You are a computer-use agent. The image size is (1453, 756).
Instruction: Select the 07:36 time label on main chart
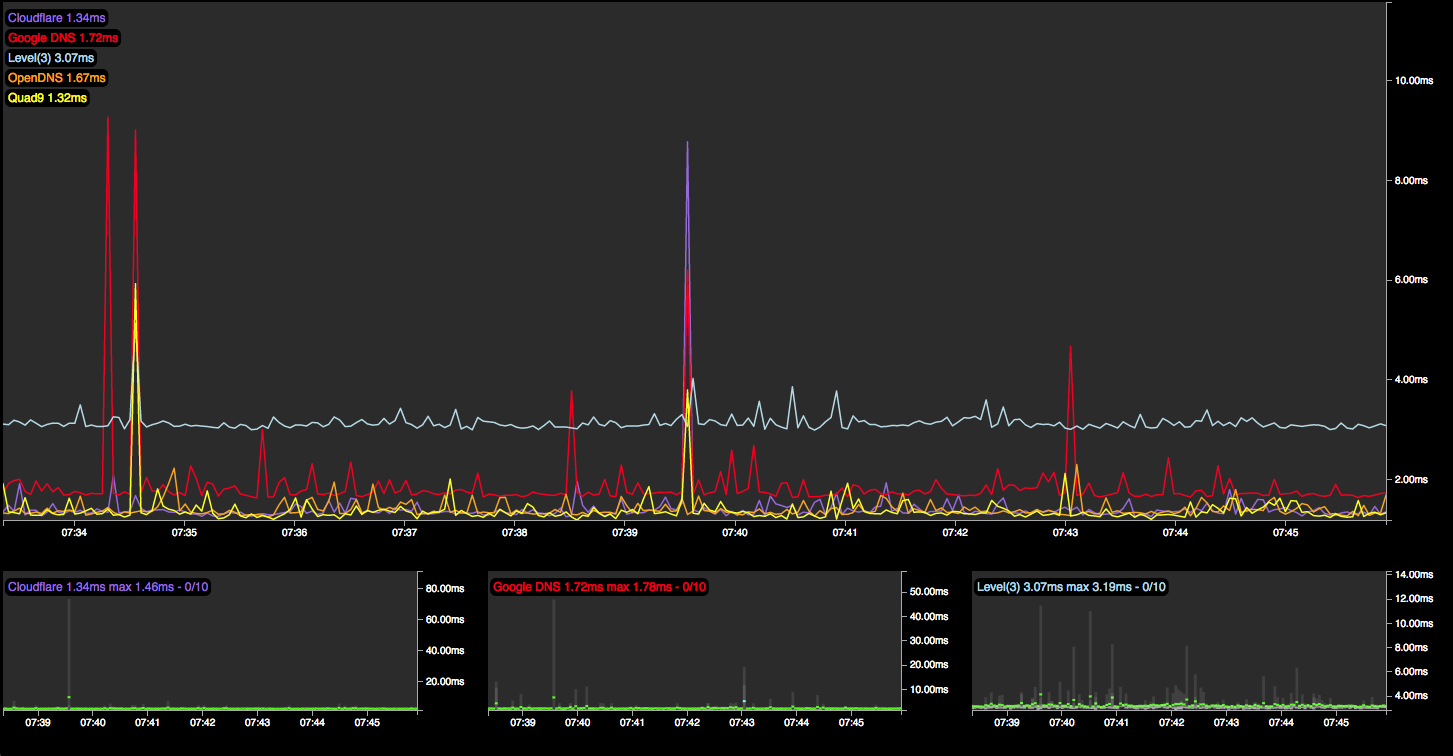point(294,534)
